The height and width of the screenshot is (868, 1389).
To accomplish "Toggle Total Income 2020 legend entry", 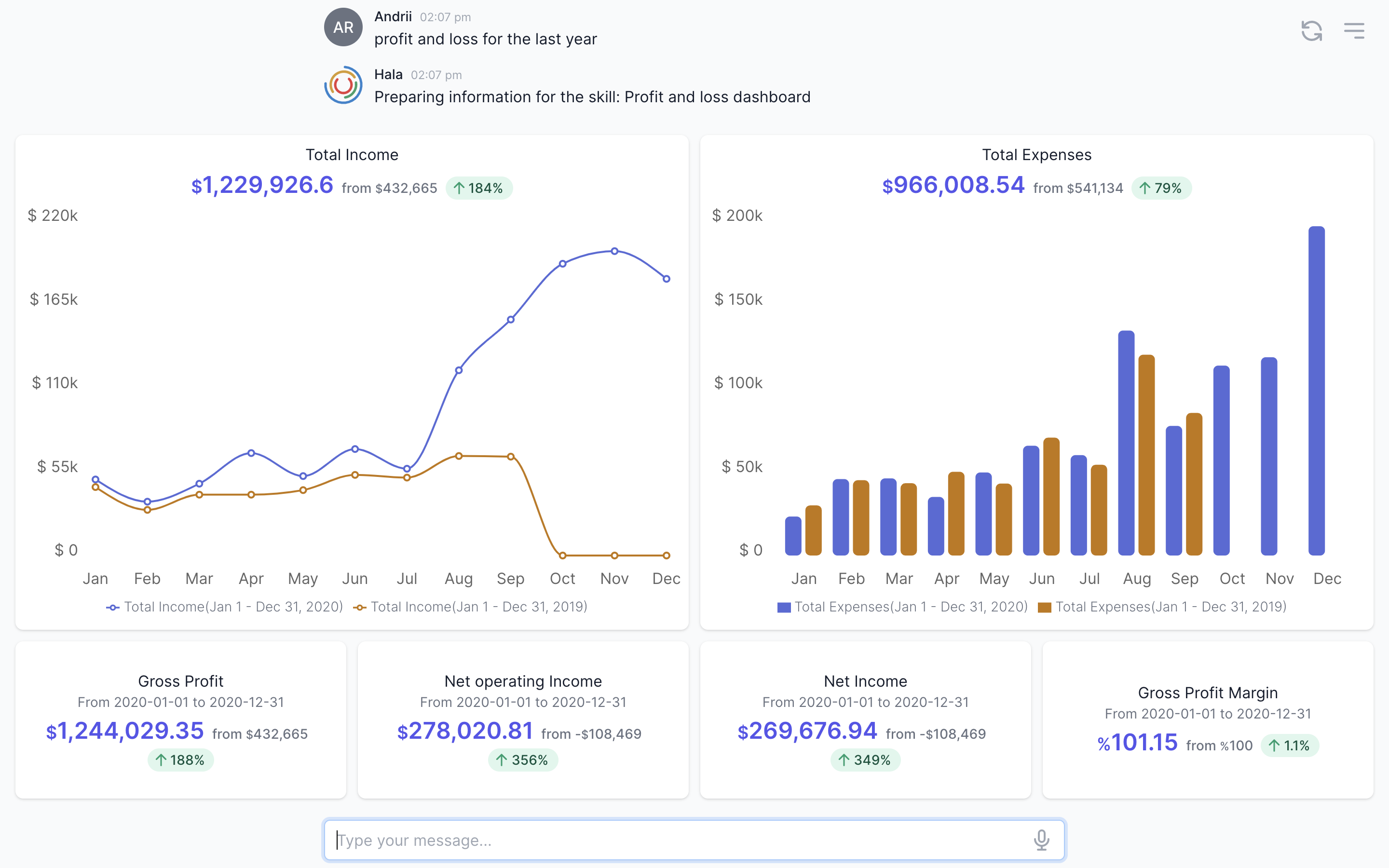I will point(224,607).
